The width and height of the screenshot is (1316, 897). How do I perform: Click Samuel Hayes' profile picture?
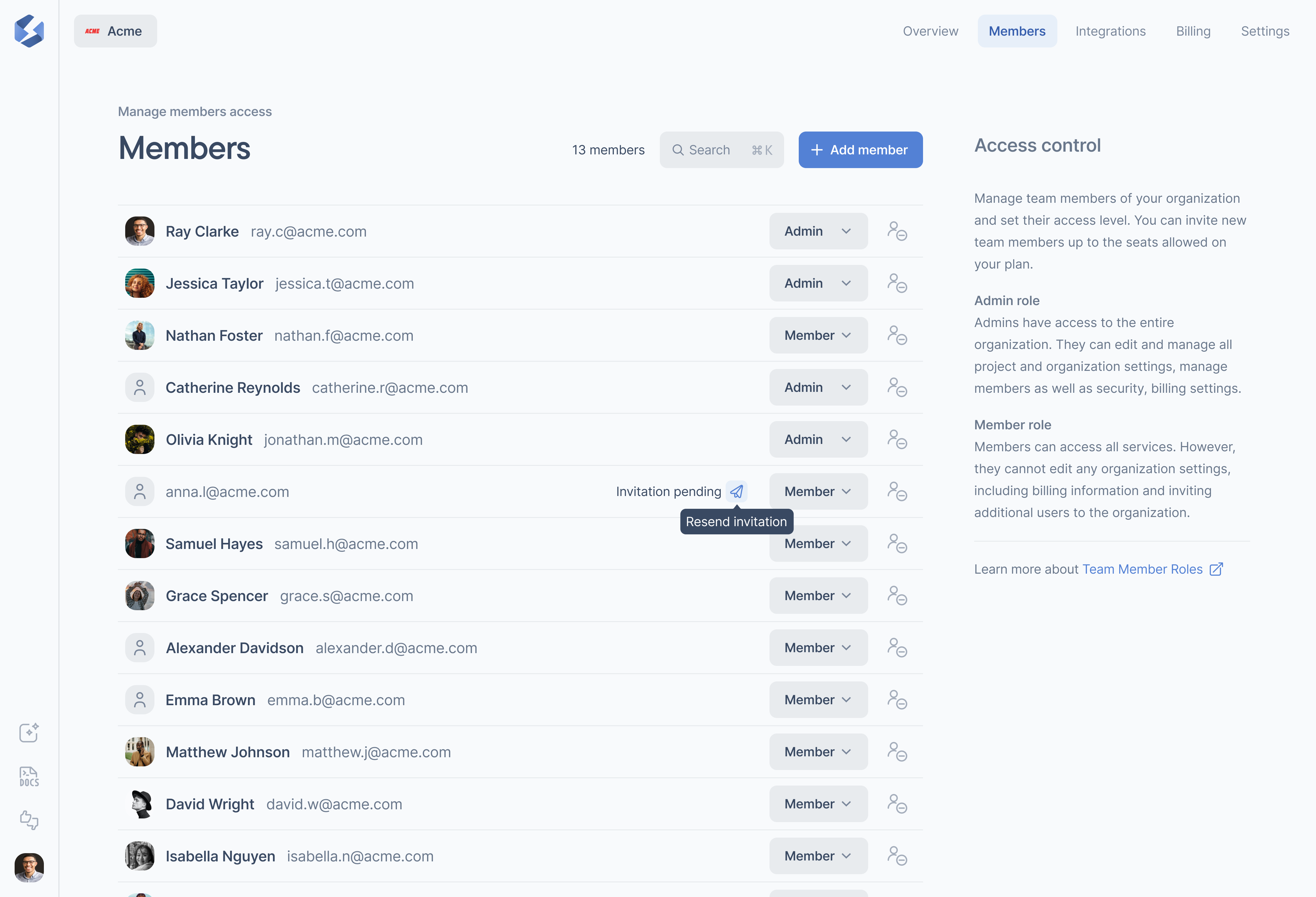click(x=139, y=543)
